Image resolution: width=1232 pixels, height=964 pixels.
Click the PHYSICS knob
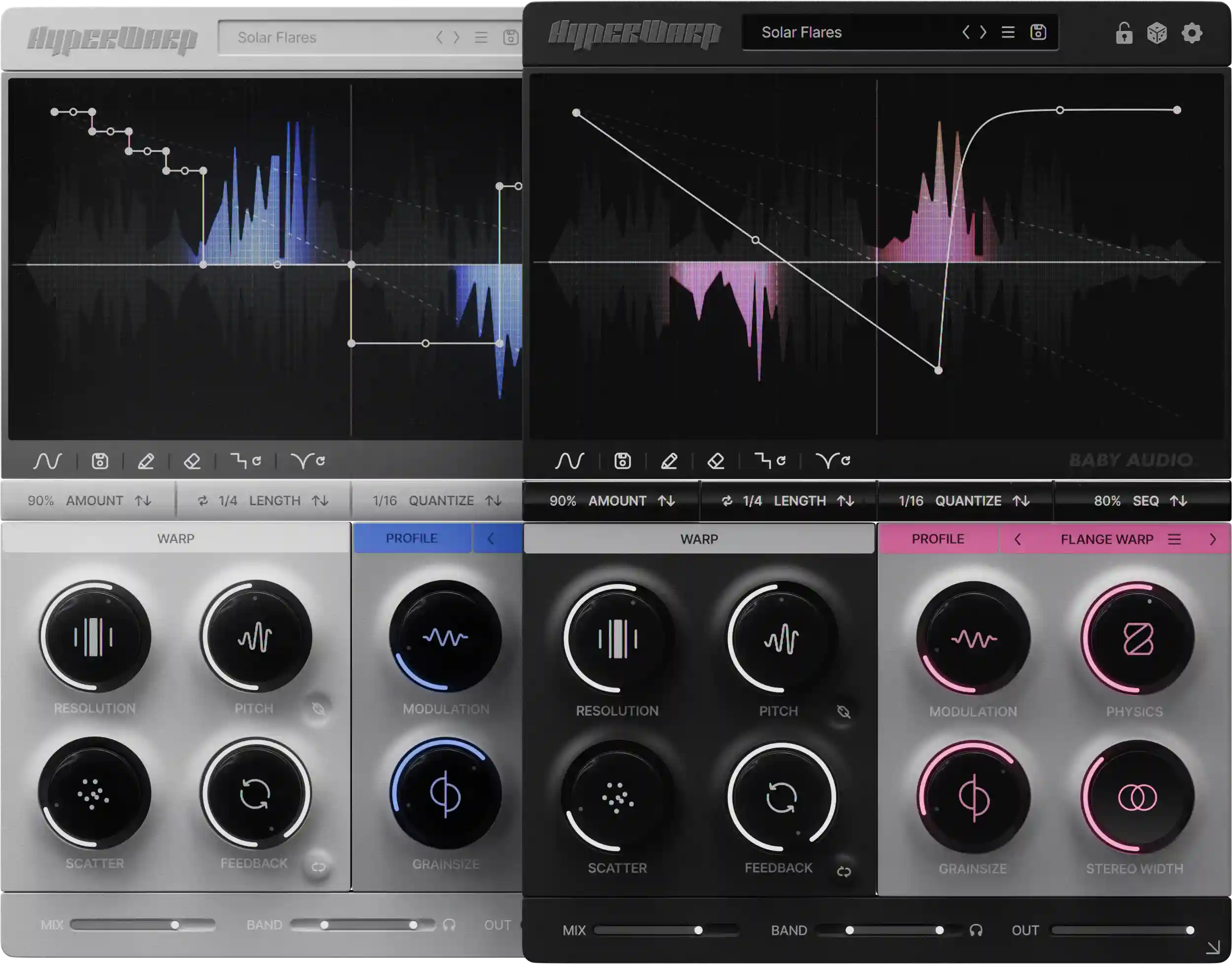tap(1137, 638)
